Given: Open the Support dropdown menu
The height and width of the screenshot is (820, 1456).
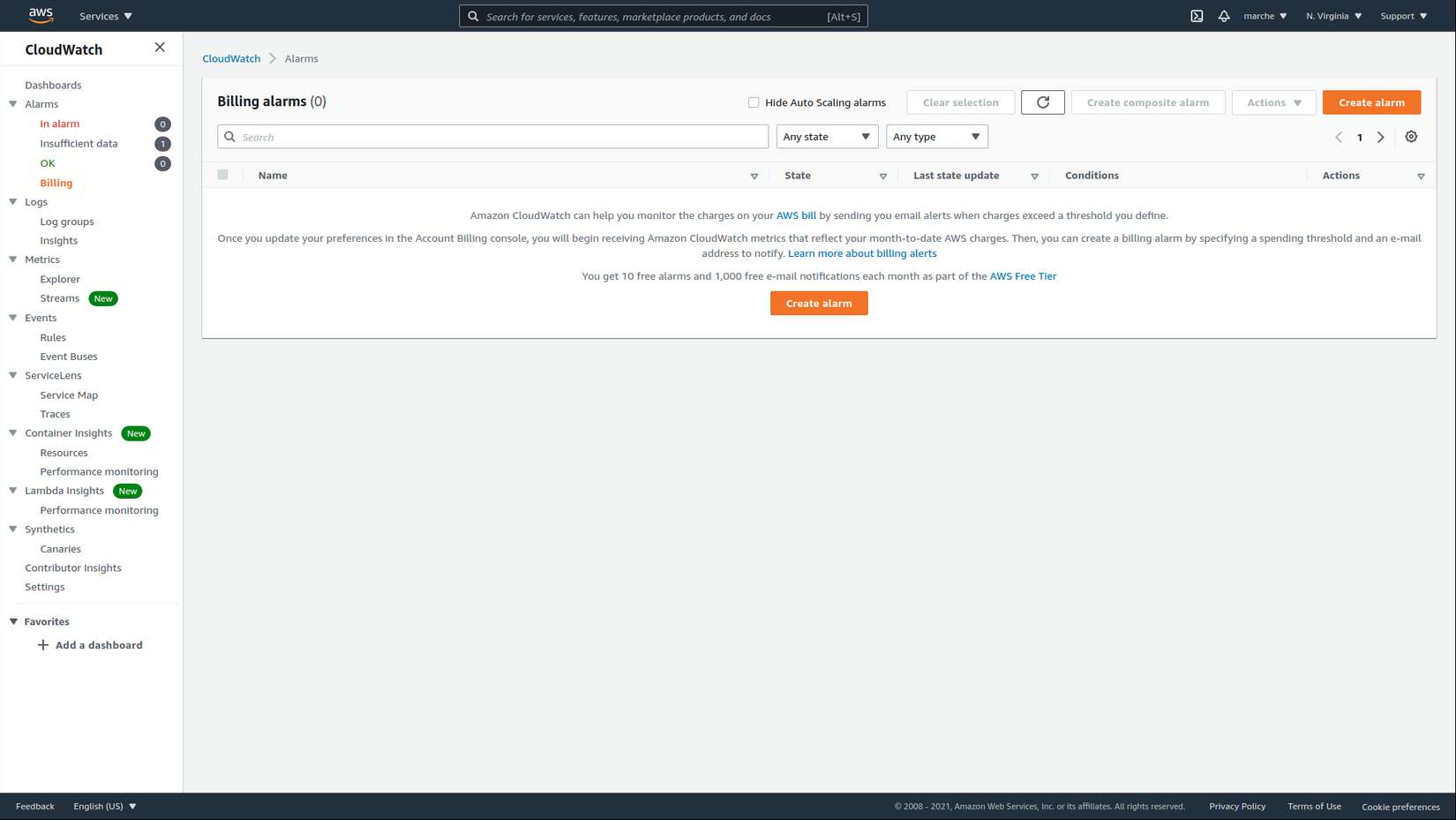Looking at the screenshot, I should click(x=1404, y=16).
